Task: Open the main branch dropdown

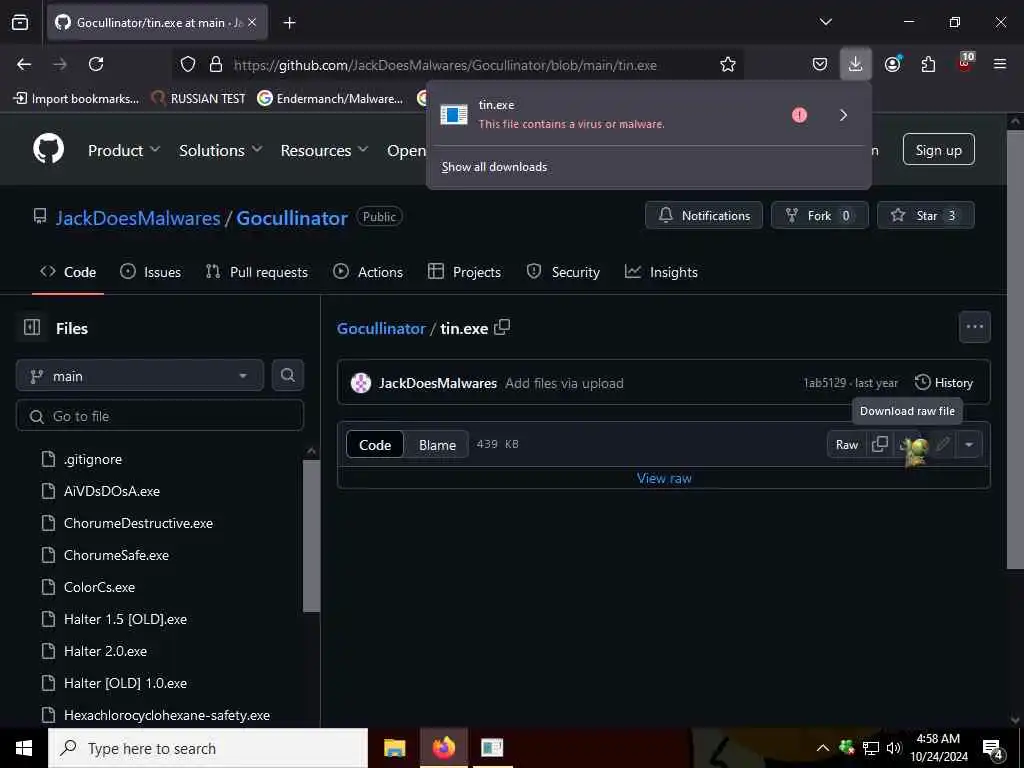Action: coord(140,376)
